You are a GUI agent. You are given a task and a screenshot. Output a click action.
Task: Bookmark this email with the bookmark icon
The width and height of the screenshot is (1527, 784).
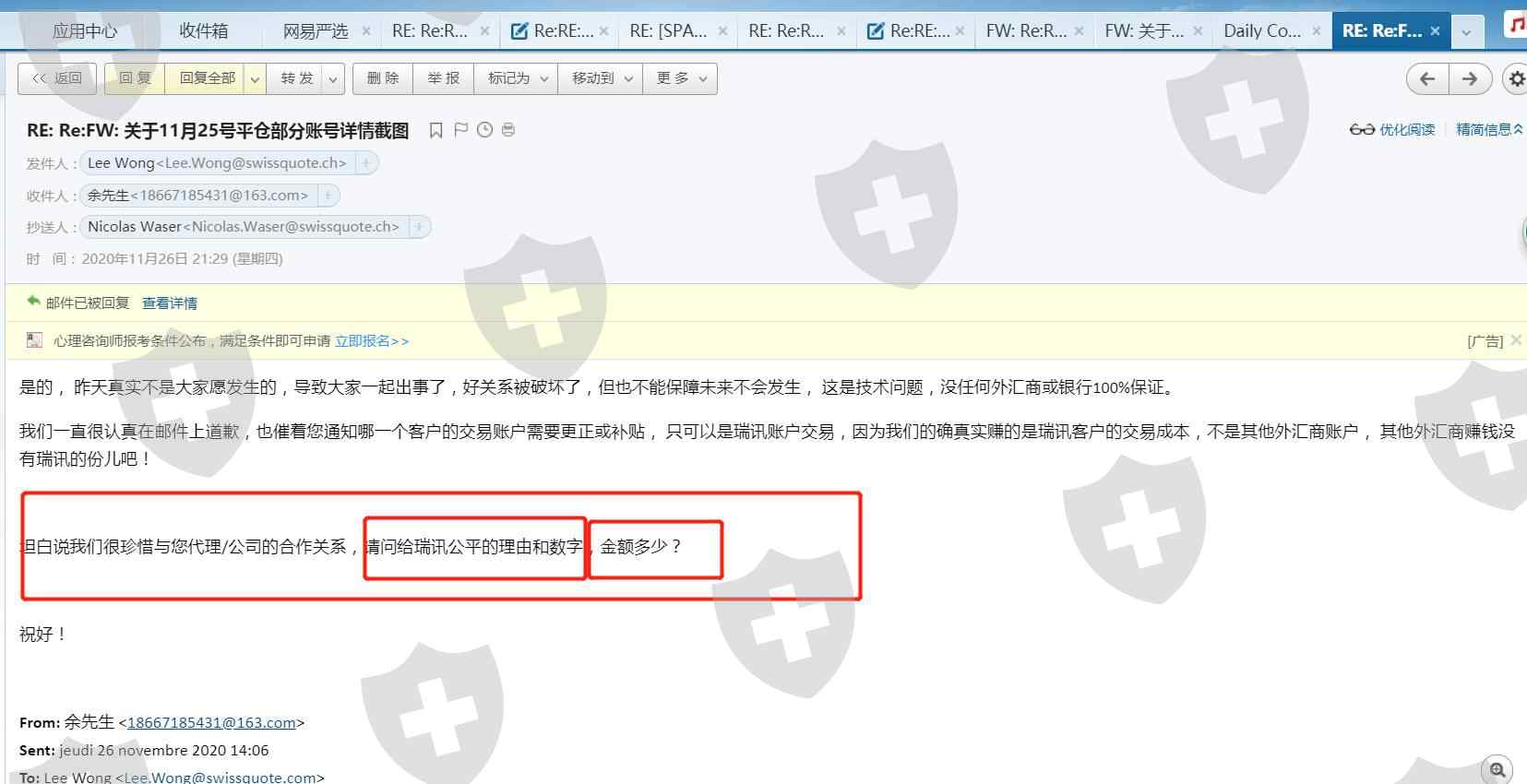tap(436, 130)
